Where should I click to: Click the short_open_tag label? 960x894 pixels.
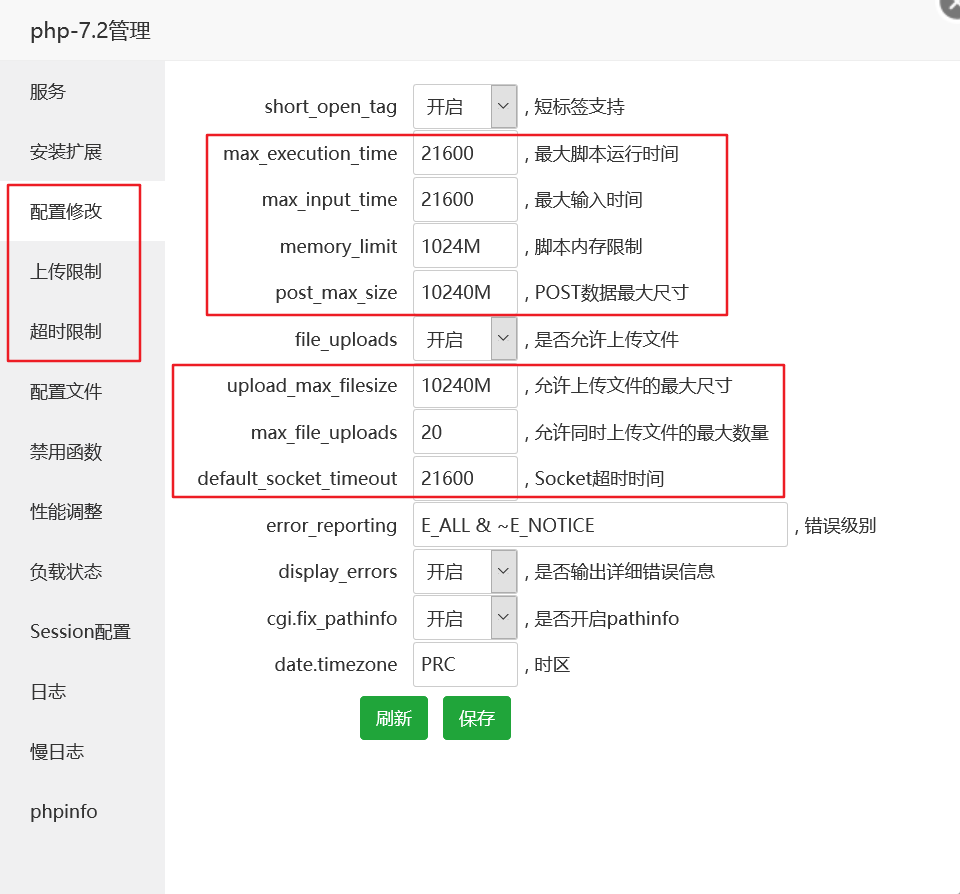pyautogui.click(x=331, y=107)
